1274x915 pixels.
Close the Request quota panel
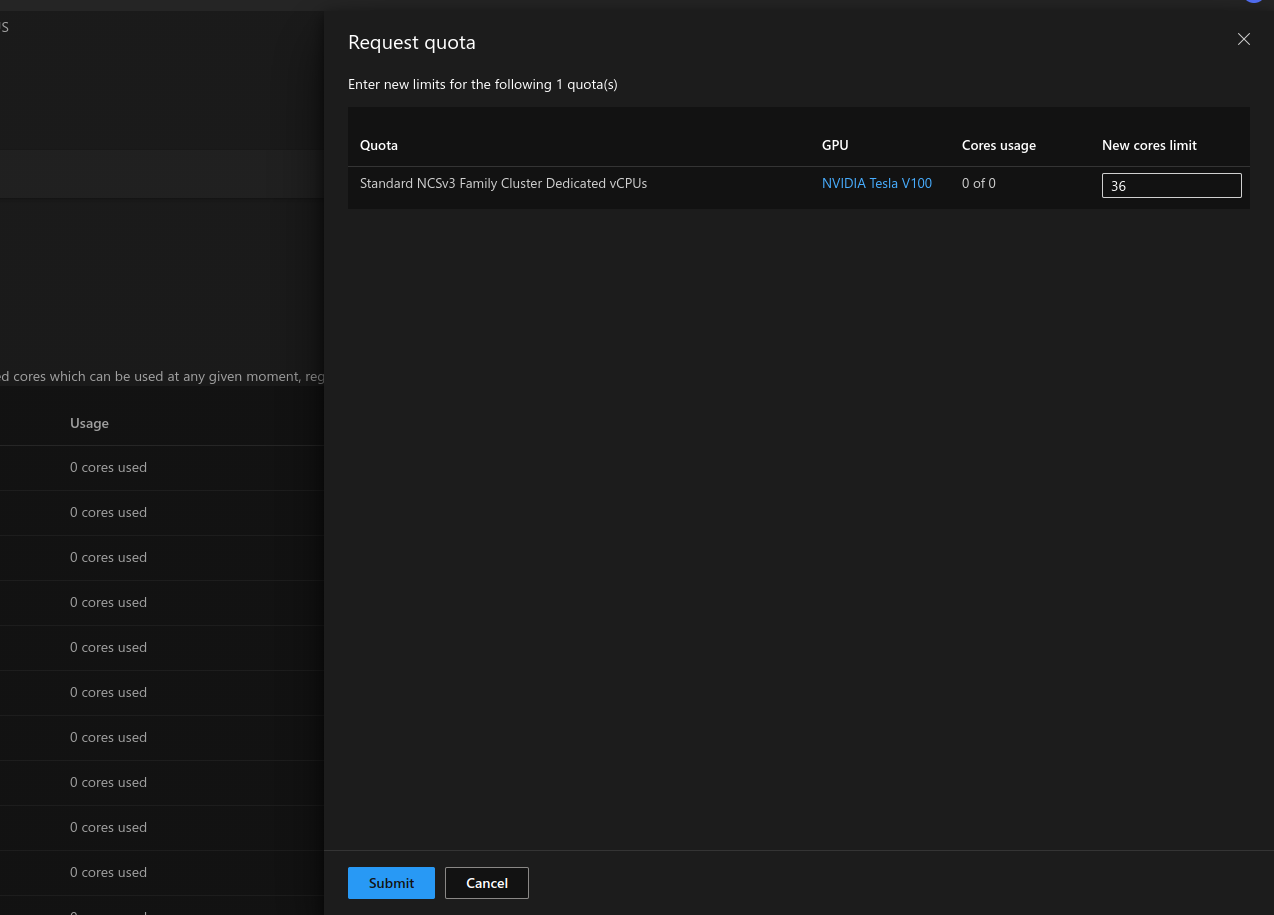click(x=1244, y=39)
